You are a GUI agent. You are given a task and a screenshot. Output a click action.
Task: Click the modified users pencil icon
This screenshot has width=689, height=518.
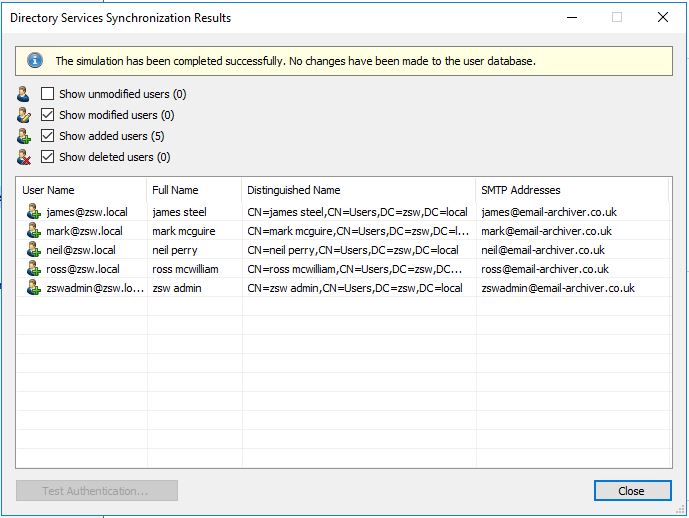point(24,115)
